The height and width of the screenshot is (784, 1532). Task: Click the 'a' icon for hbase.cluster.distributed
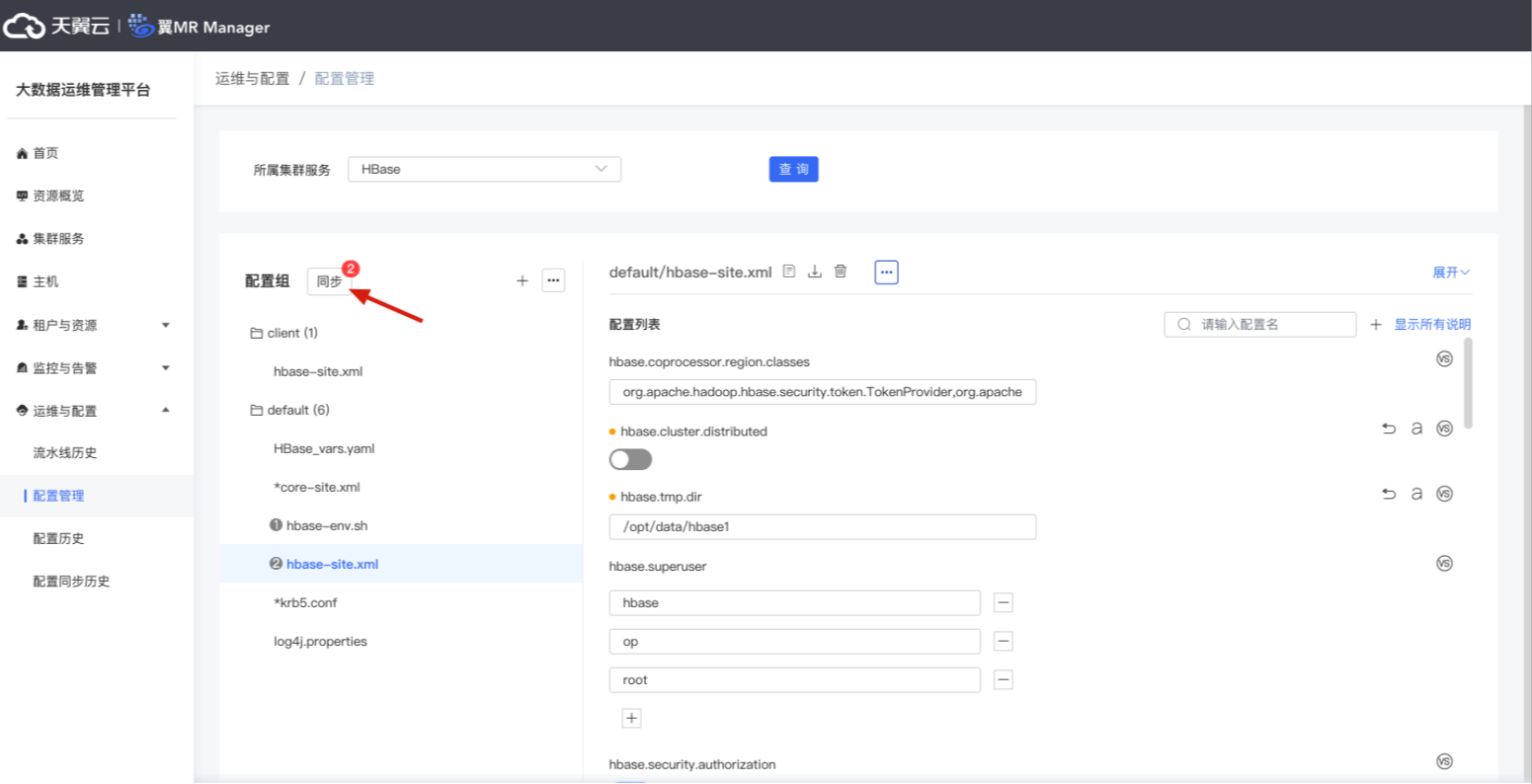coord(1416,429)
